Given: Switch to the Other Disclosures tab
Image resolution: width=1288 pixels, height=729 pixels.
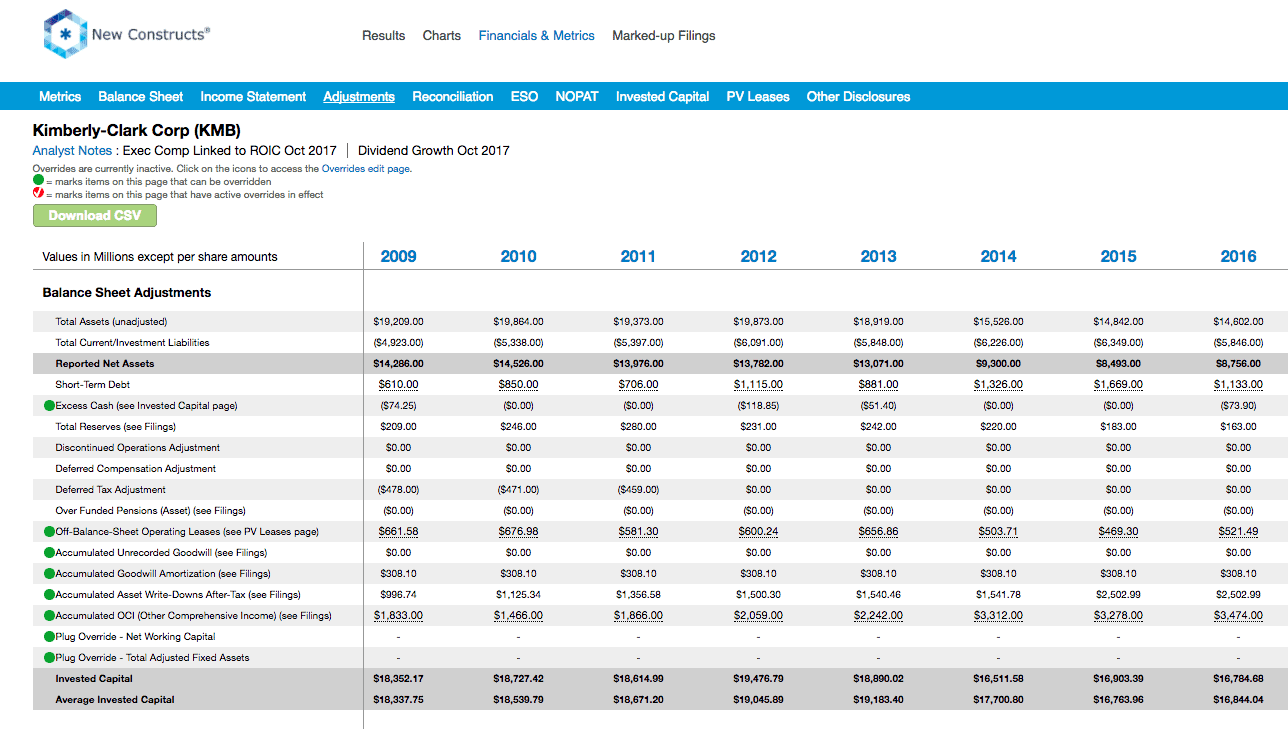Looking at the screenshot, I should pos(859,97).
